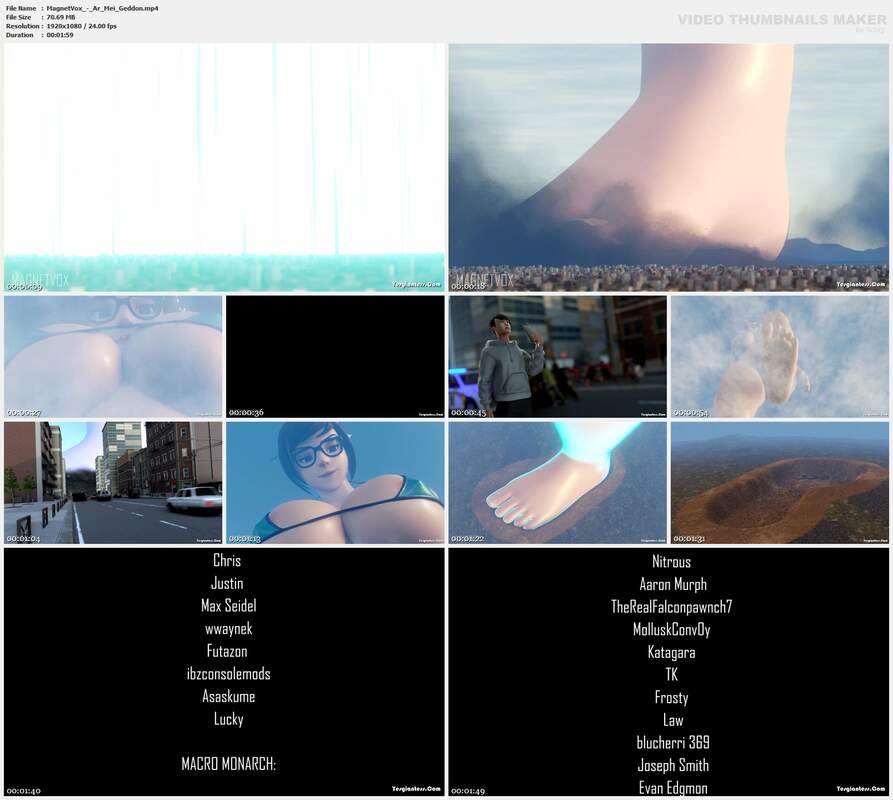Click the credit name blucherri 369

tap(673, 742)
